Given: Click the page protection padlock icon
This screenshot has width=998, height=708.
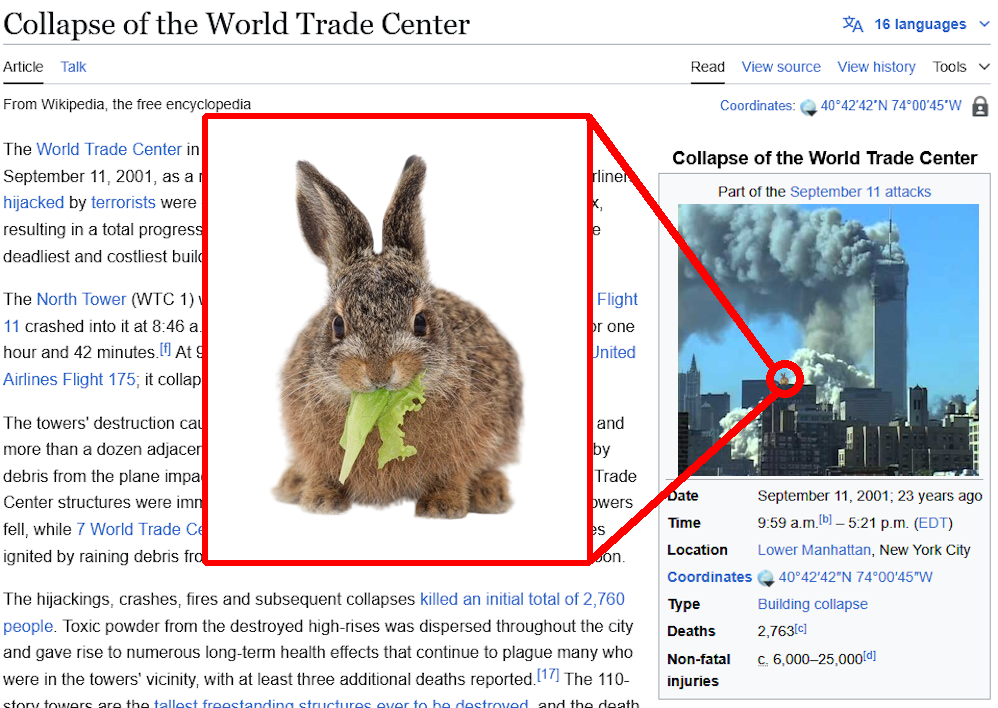Looking at the screenshot, I should tap(980, 106).
